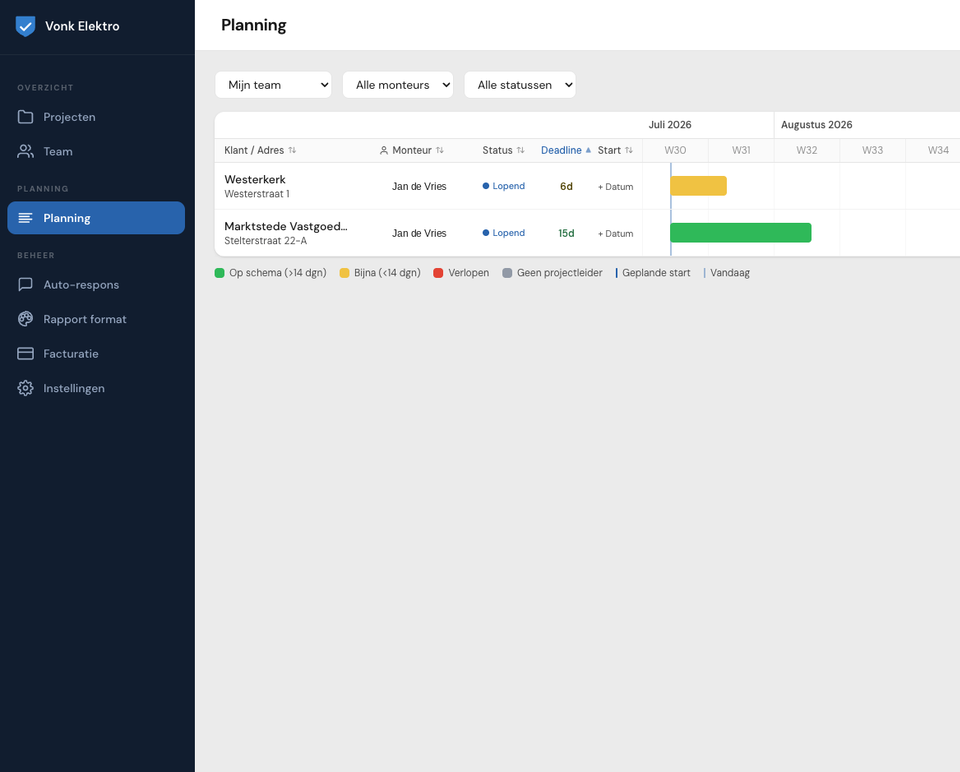
Task: Click the Planning list icon in sidebar
Action: tap(25, 218)
